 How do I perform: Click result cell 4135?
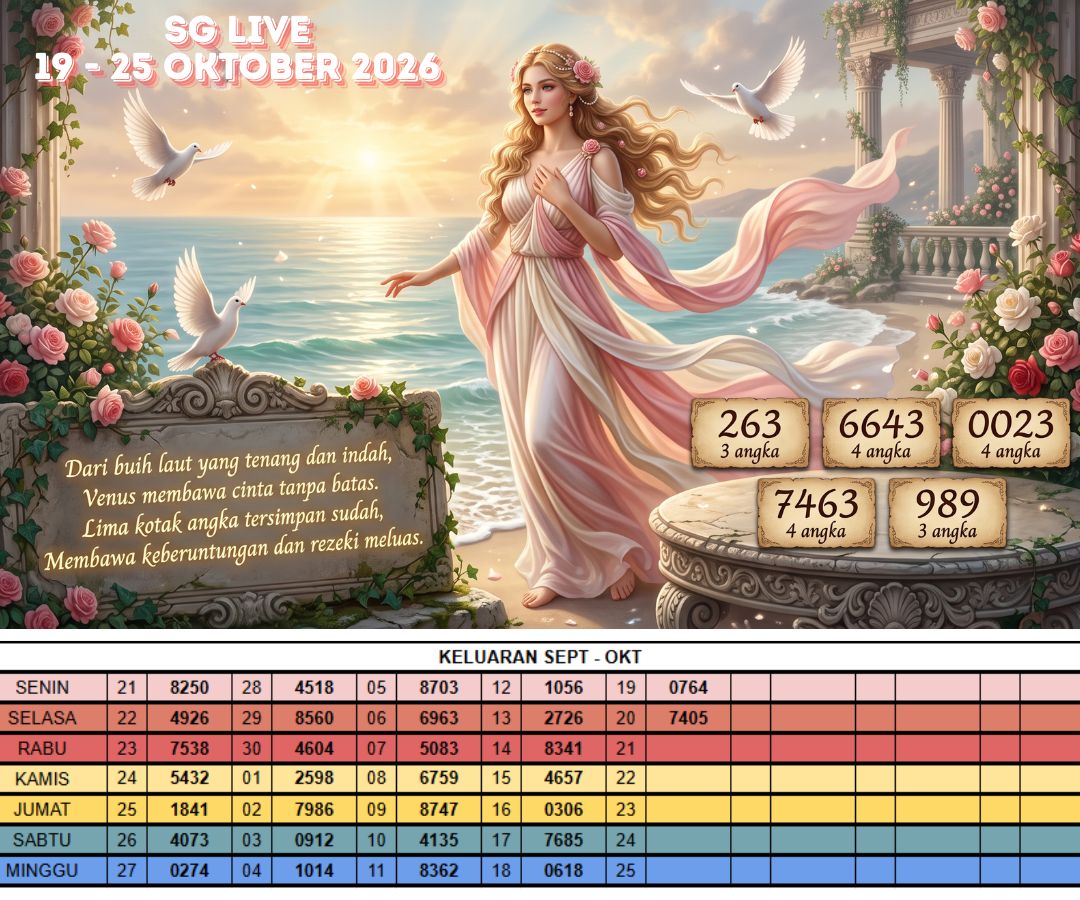tap(439, 840)
